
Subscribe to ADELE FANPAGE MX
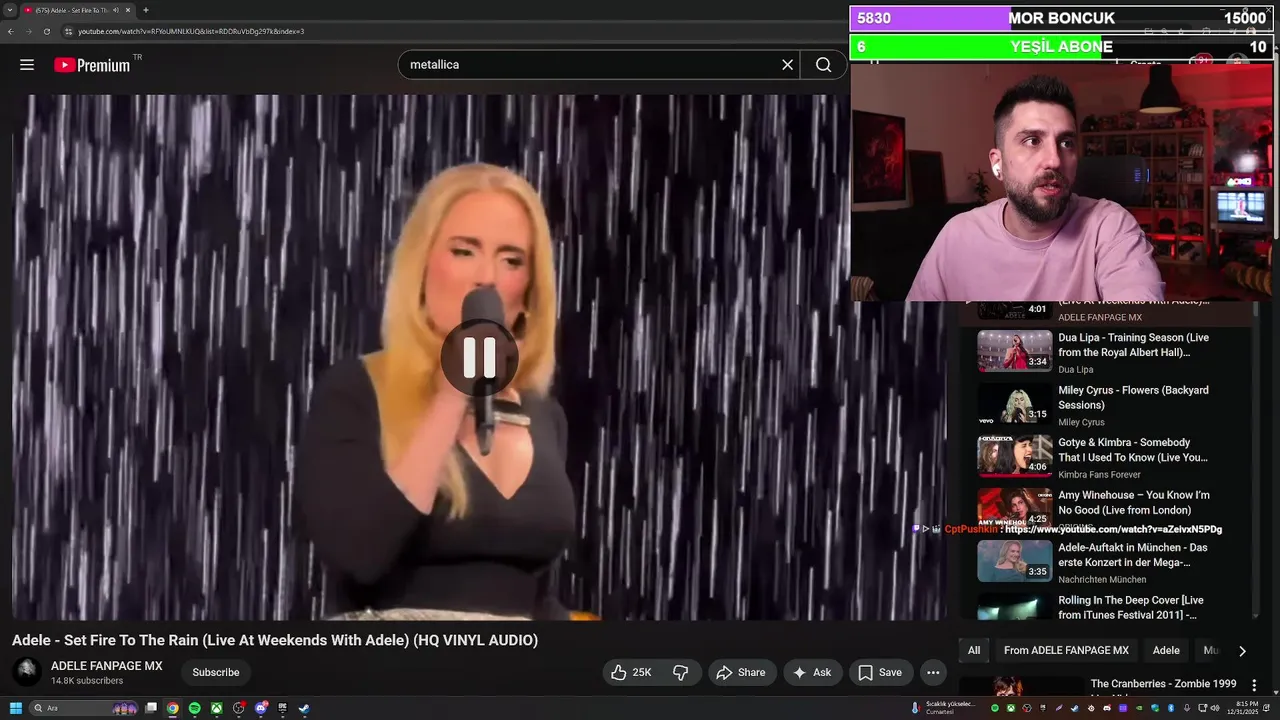pyautogui.click(x=216, y=673)
